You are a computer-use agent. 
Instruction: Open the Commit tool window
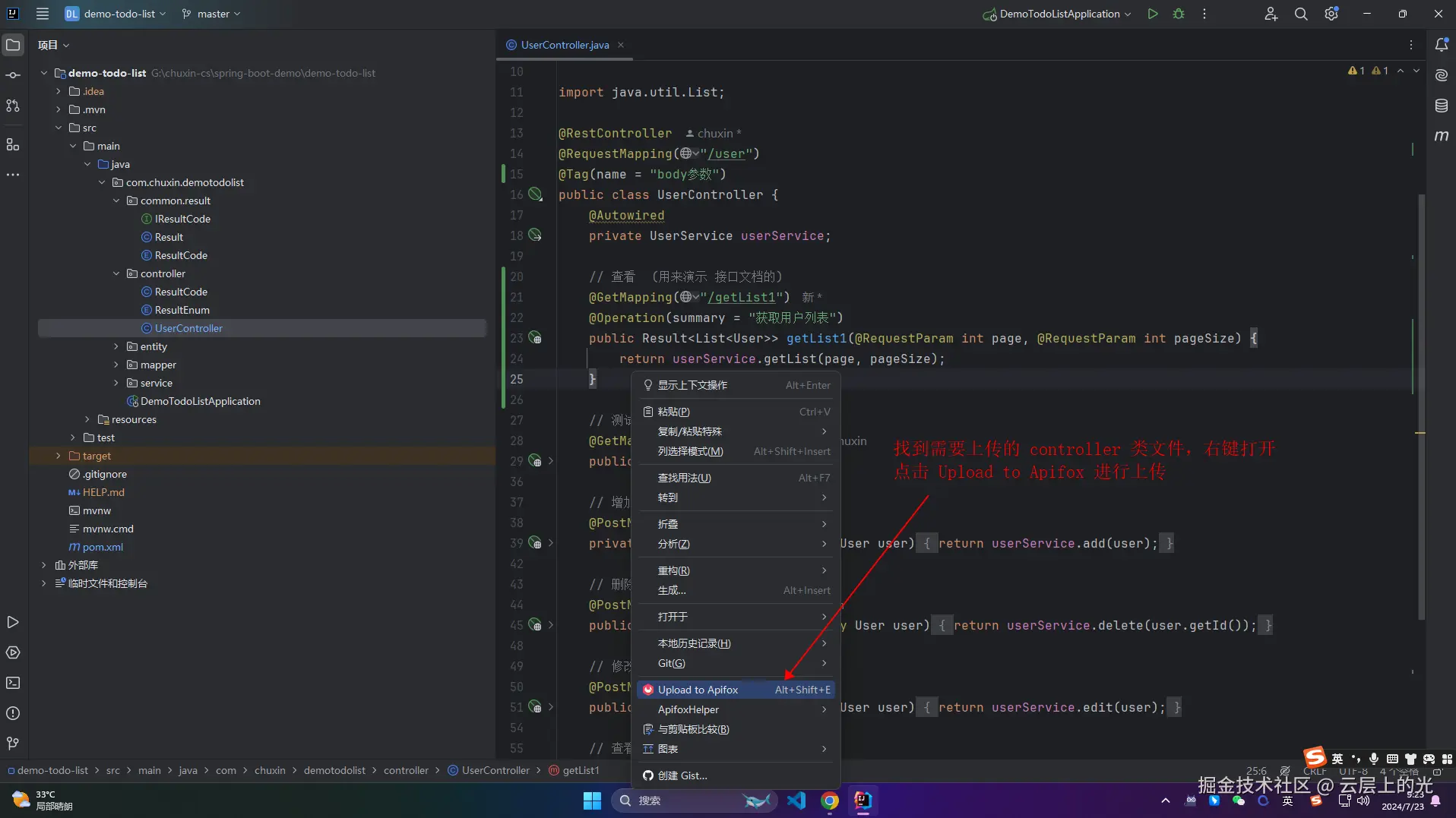[13, 75]
